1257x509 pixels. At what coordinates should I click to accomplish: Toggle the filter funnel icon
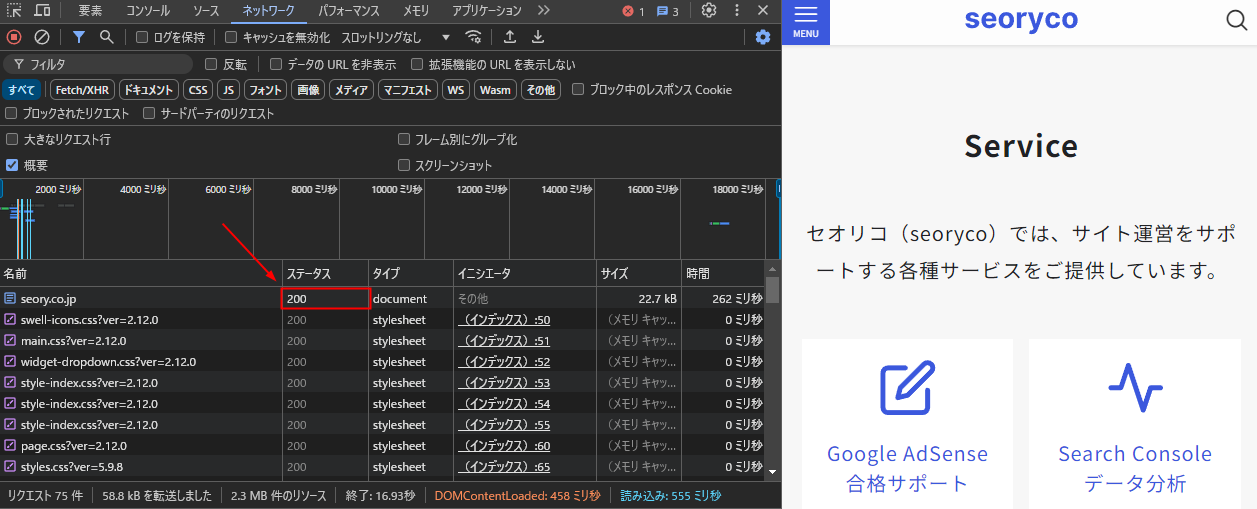(78, 37)
